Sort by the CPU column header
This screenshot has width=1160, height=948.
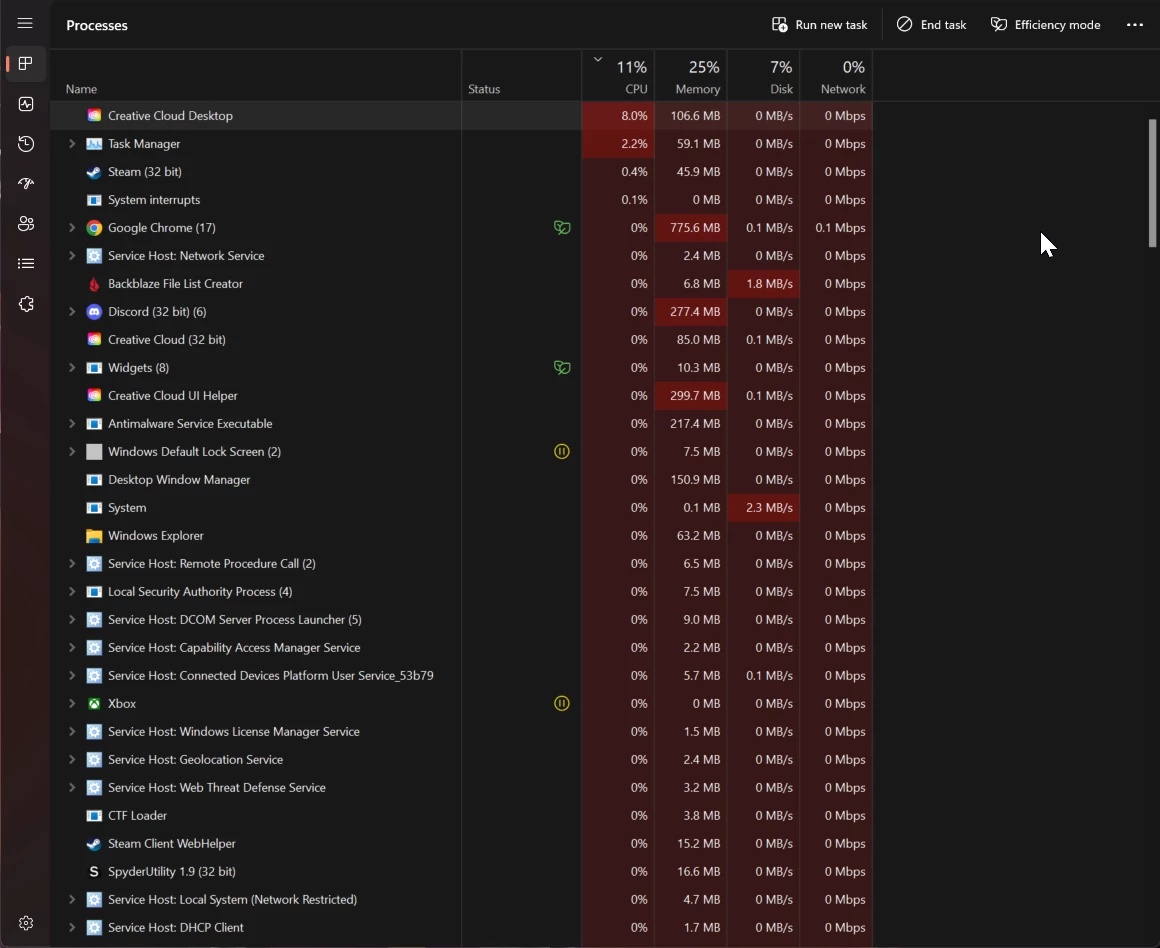tap(618, 75)
